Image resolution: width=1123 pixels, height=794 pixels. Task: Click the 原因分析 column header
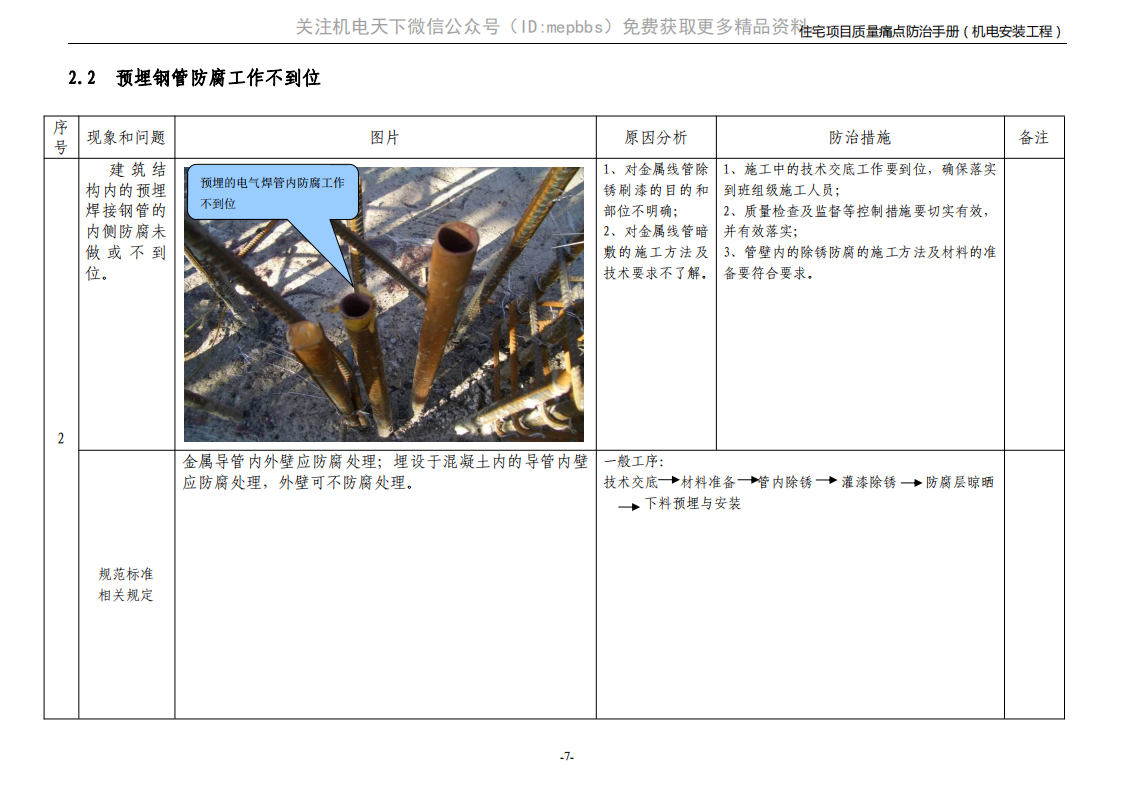coord(656,138)
